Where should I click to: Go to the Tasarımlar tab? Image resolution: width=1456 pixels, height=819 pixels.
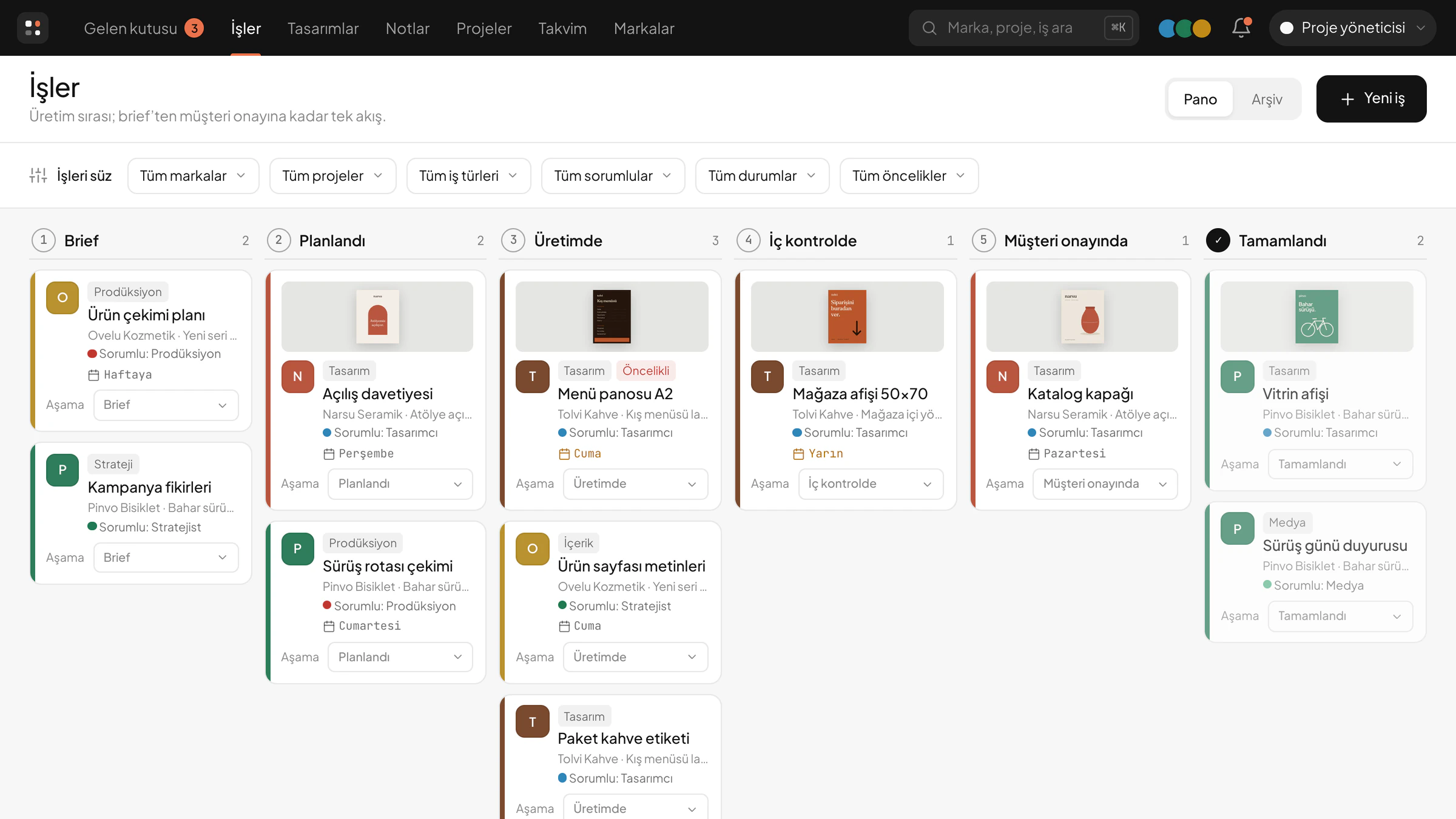323,28
